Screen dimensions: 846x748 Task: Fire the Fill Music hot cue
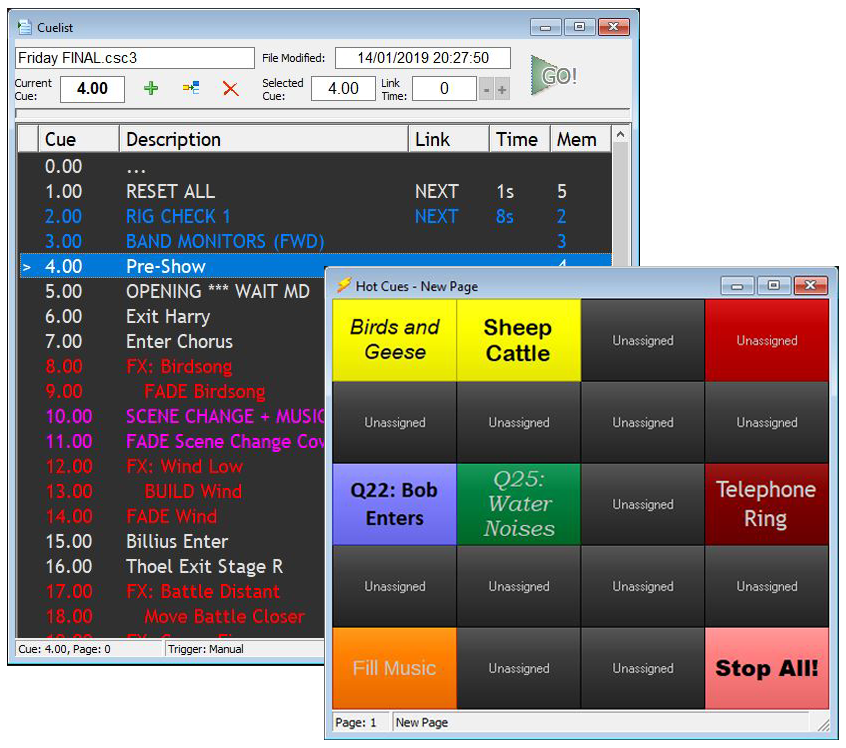394,669
